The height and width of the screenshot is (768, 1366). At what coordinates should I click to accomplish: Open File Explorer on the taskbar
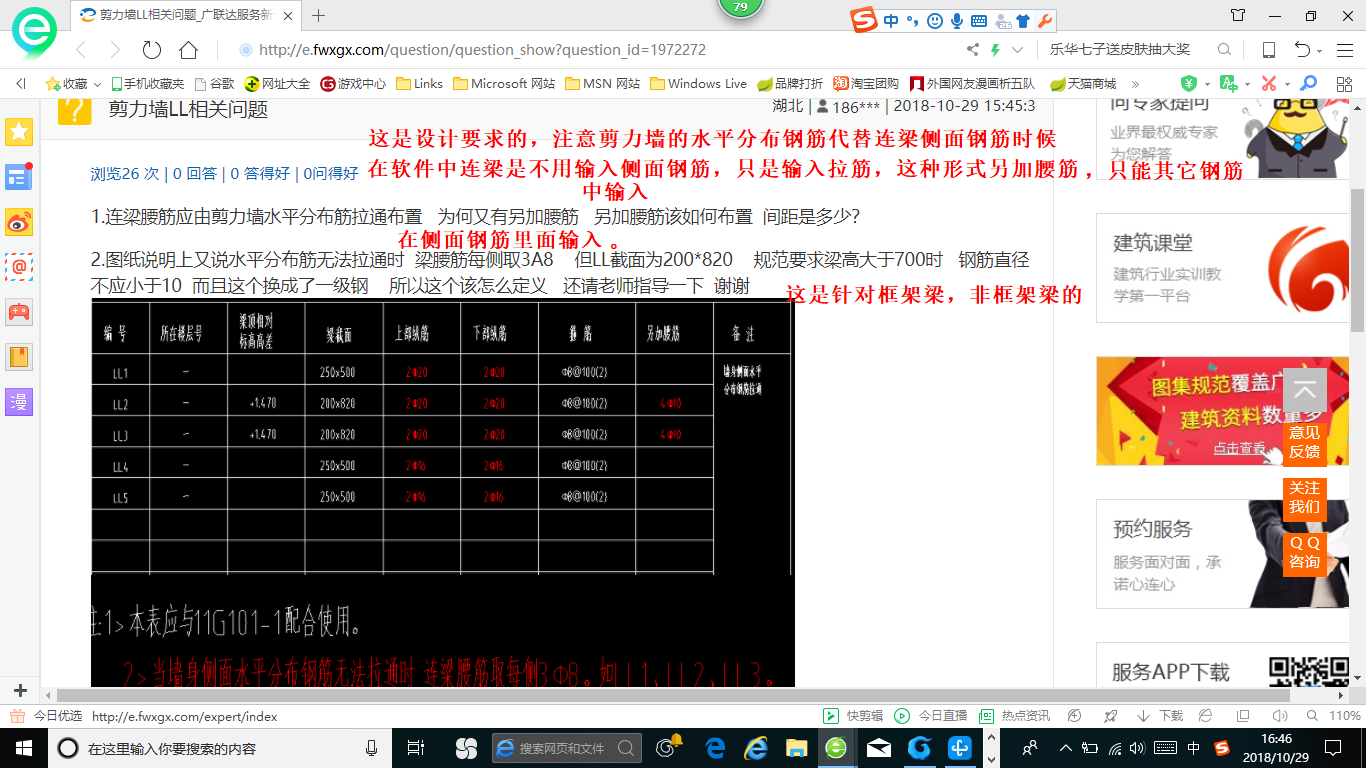[x=796, y=748]
